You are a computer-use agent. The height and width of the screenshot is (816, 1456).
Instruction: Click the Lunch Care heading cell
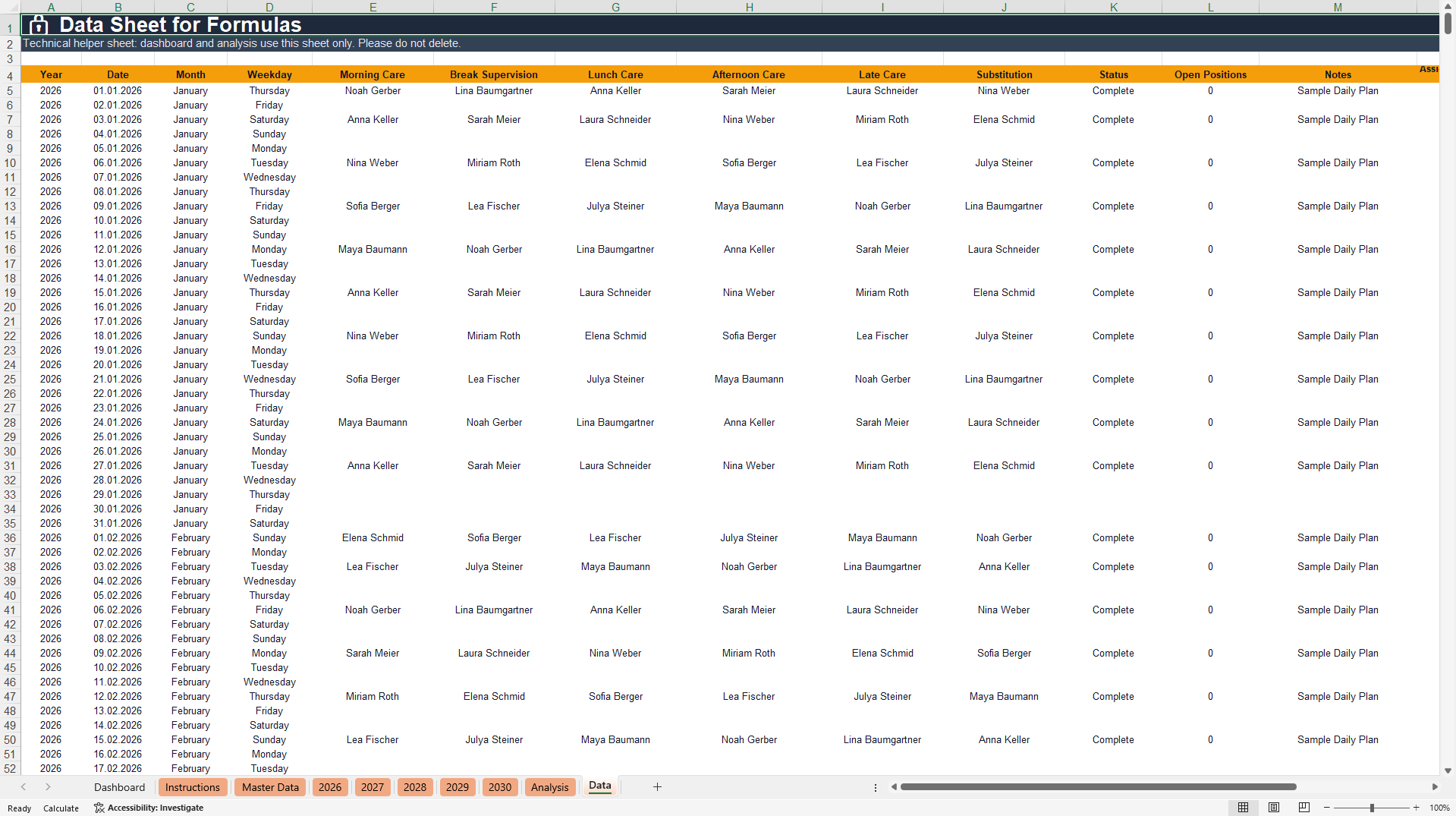tap(615, 74)
